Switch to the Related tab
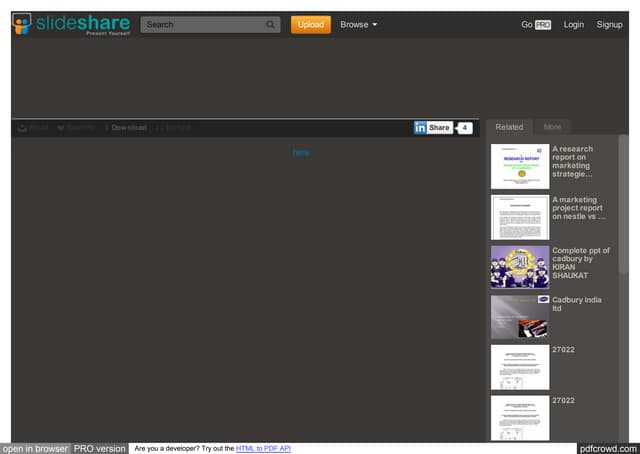This screenshot has height=454, width=640. tap(509, 127)
